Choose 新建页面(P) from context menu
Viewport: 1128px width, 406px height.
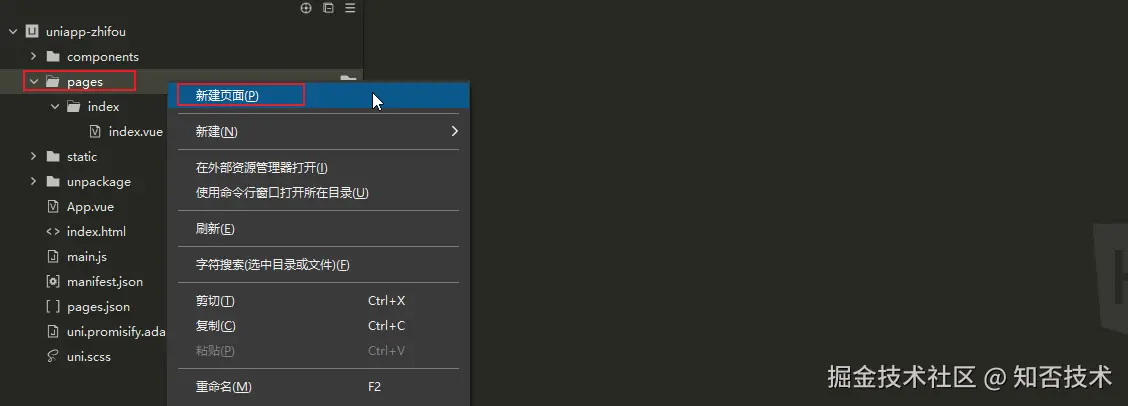(x=227, y=95)
